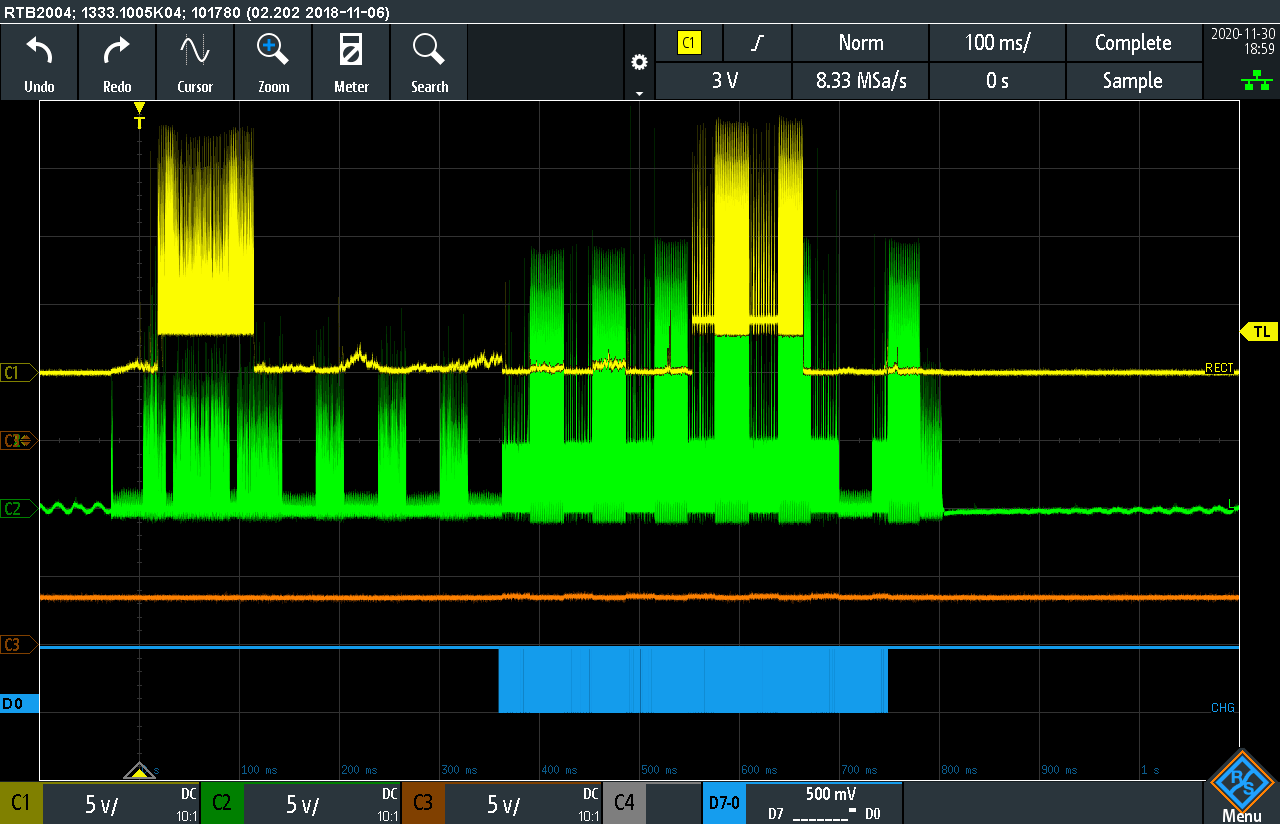This screenshot has width=1280, height=824.
Task: Open the 0 s horizontal position field
Action: coord(997,81)
